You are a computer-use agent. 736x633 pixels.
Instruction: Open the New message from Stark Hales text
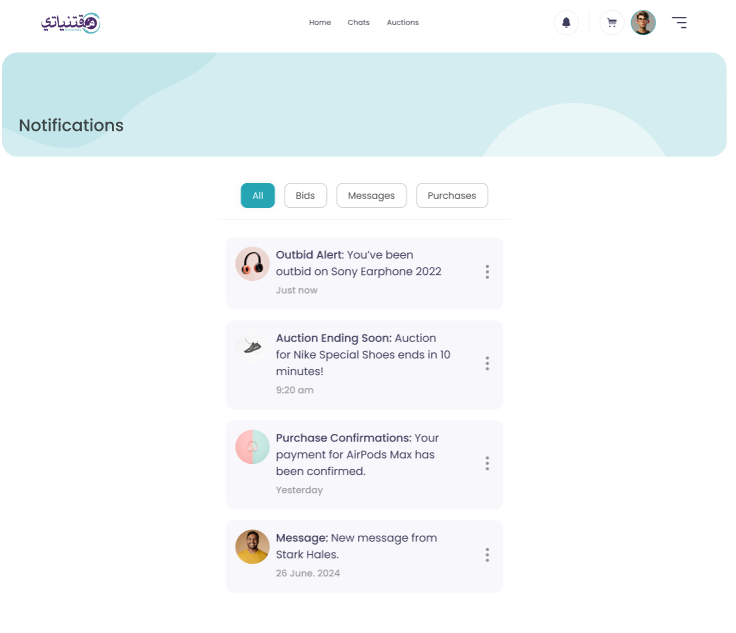tap(356, 546)
